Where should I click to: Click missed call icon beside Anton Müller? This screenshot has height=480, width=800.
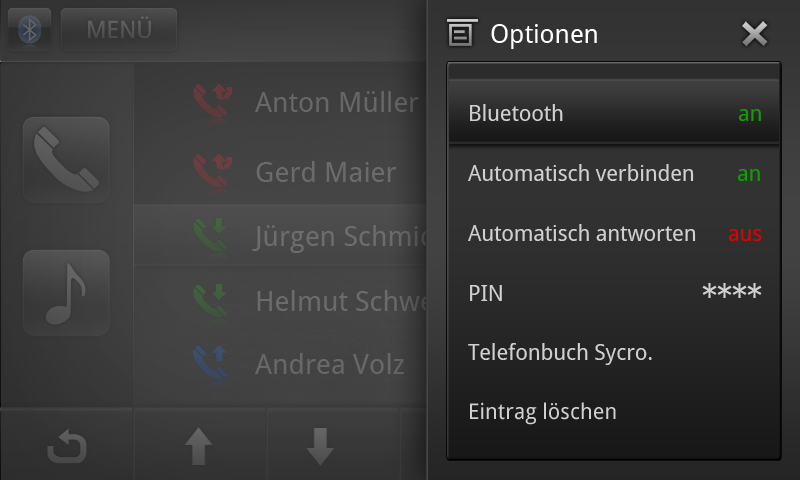click(x=213, y=101)
